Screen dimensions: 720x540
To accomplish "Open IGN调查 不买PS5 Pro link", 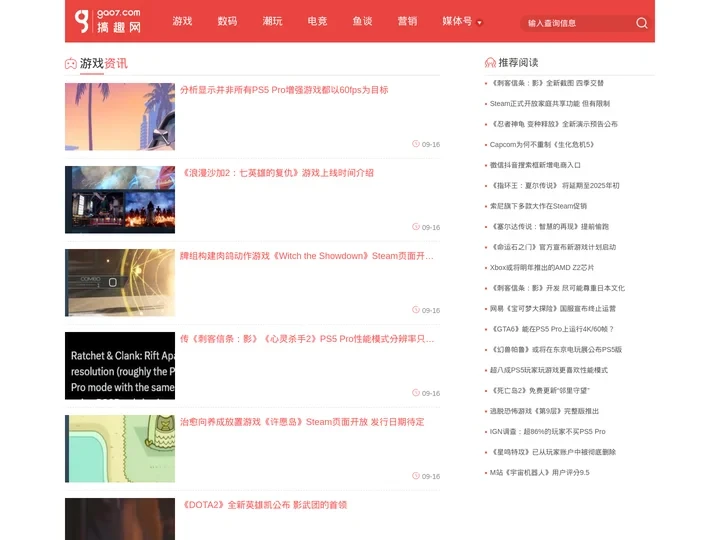I will point(548,432).
